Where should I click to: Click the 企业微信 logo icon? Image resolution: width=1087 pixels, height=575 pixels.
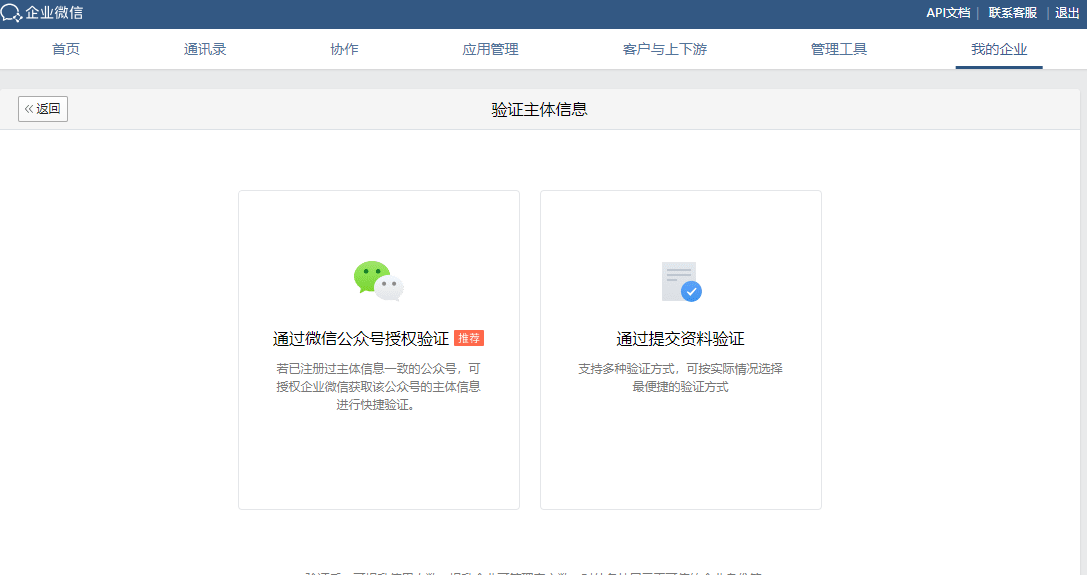coord(11,13)
